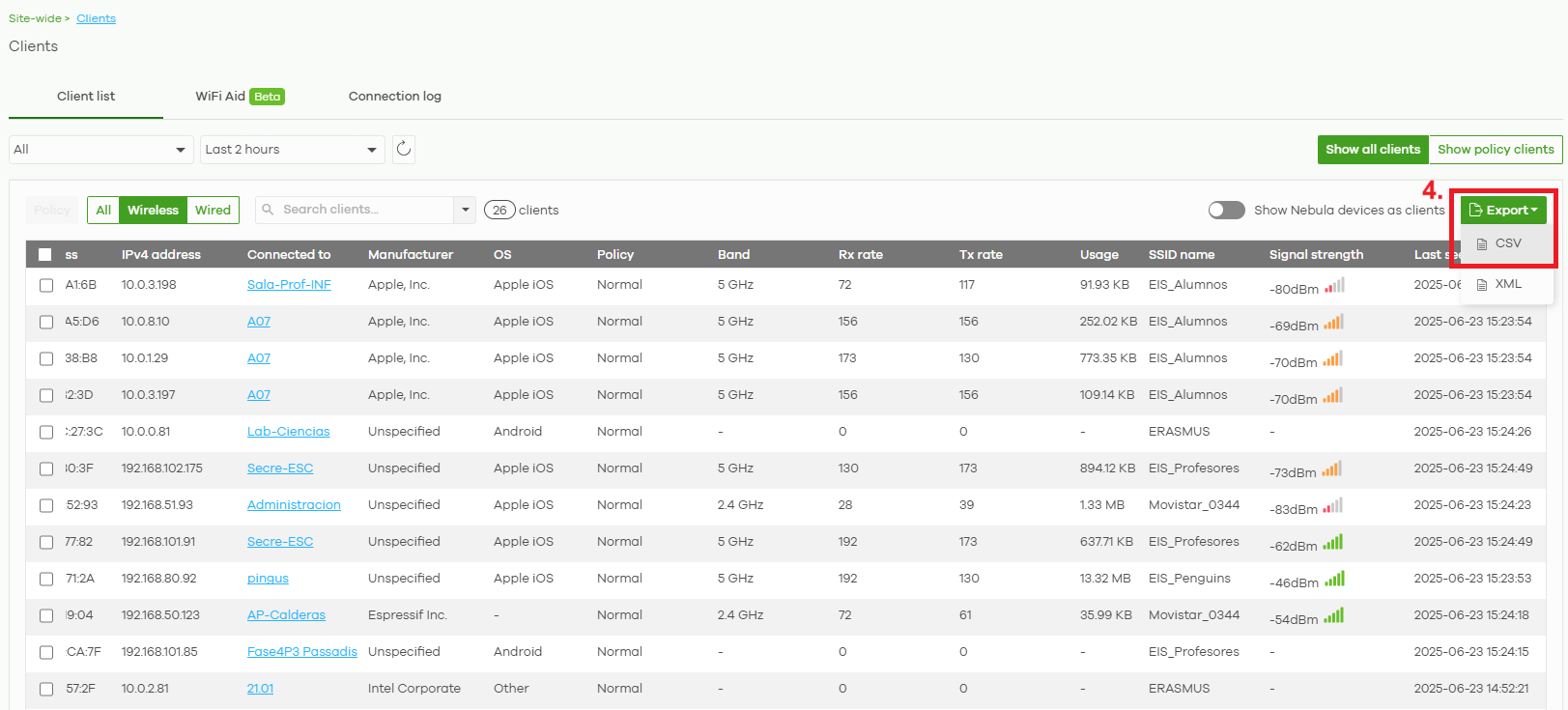Viewport: 1568px width, 710px height.
Task: Open the Last 2 hours dropdown
Action: coord(293,150)
